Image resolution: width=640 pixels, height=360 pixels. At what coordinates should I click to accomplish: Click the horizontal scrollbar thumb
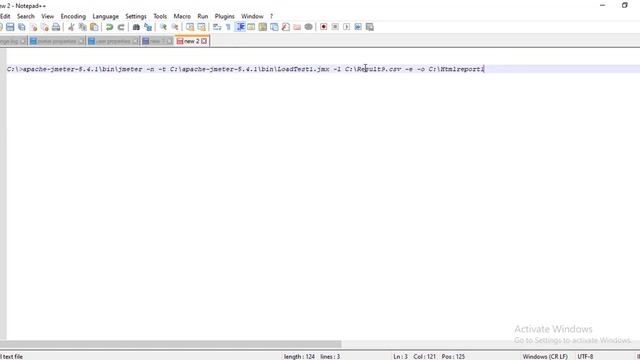click(171, 344)
